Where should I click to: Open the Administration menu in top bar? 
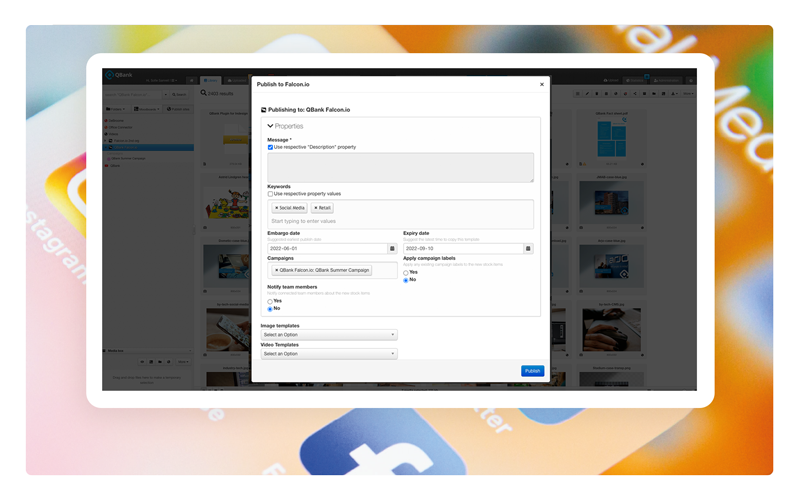point(666,81)
